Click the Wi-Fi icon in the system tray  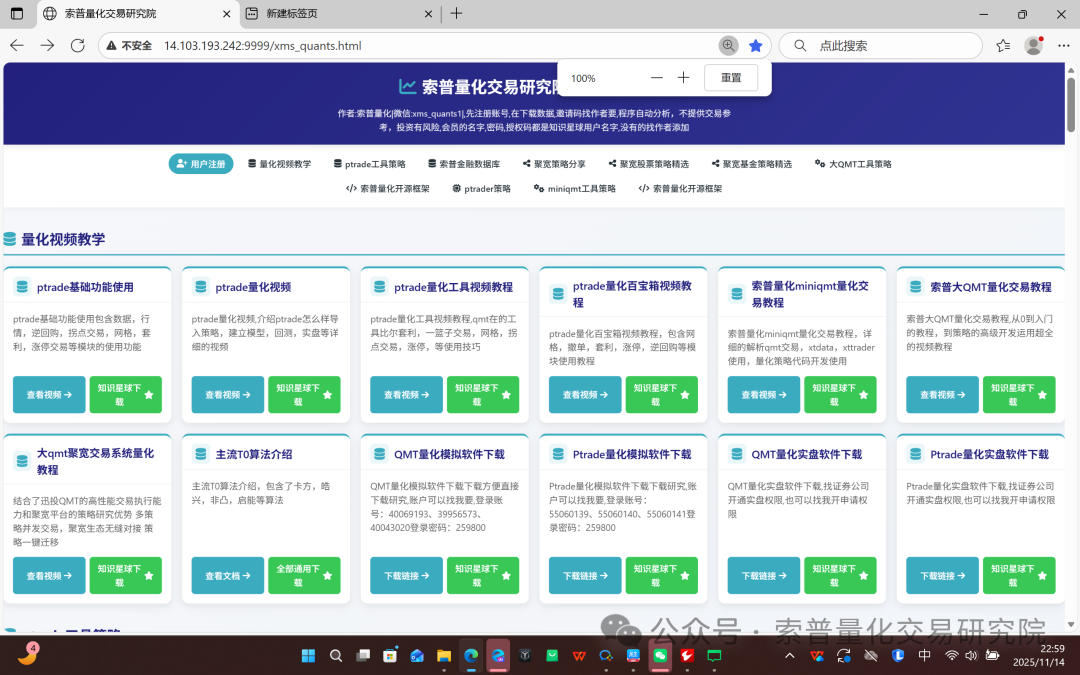click(x=951, y=655)
